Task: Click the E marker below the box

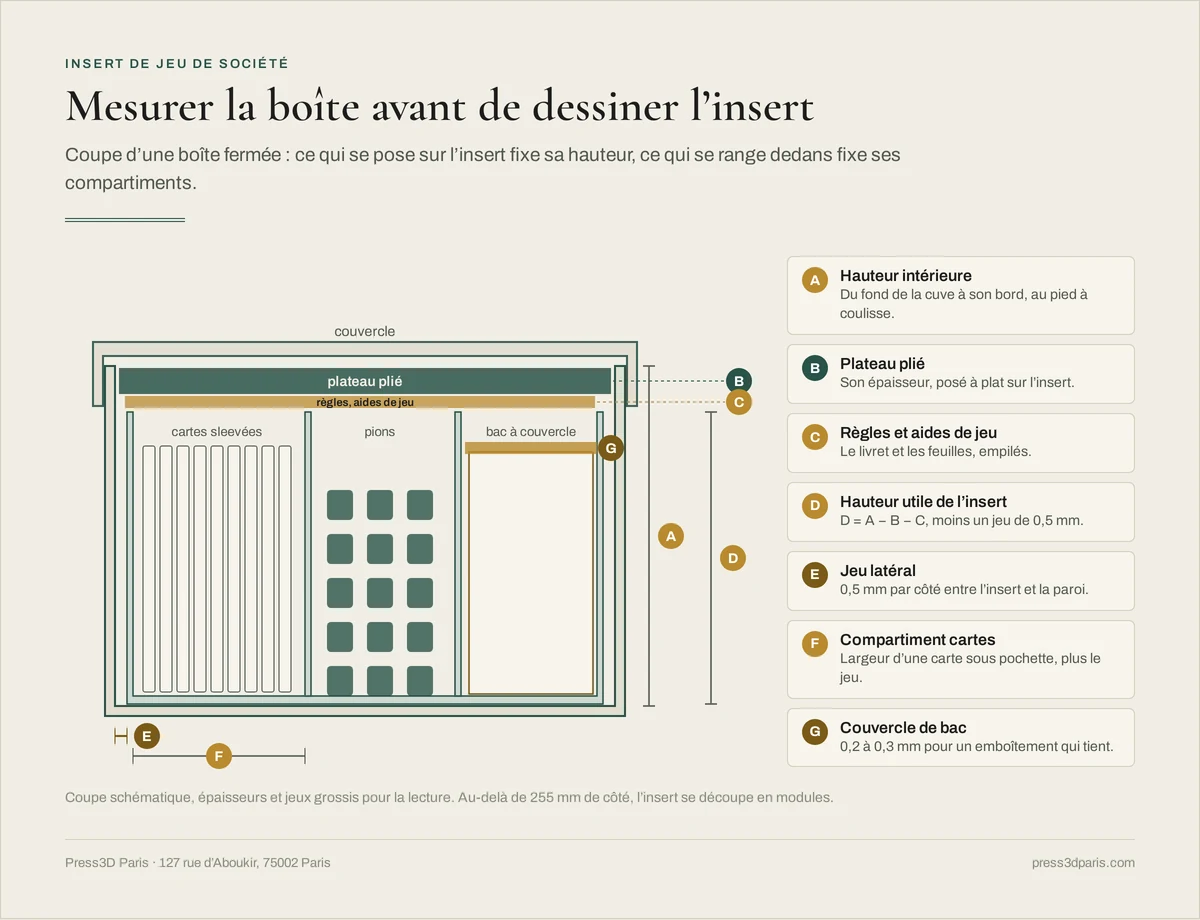Action: point(146,737)
